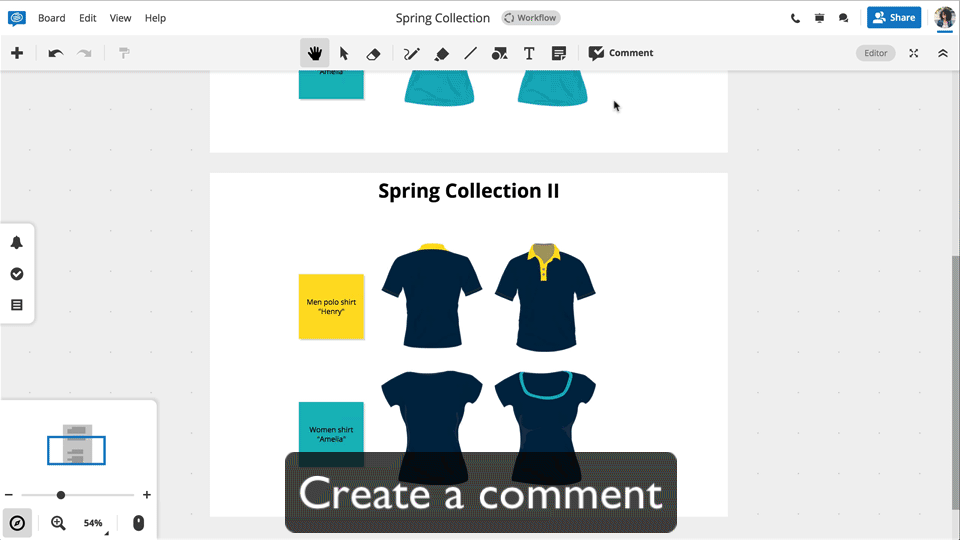Open the tasks checkmark panel
This screenshot has height=540, width=960.
(x=17, y=274)
